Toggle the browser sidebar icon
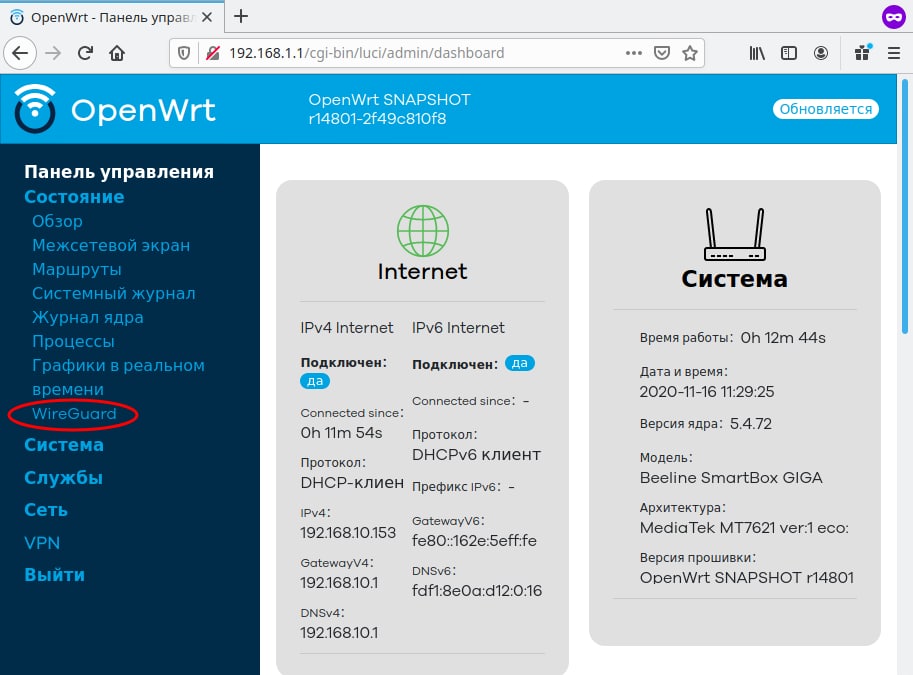This screenshot has width=913, height=675. 789,53
